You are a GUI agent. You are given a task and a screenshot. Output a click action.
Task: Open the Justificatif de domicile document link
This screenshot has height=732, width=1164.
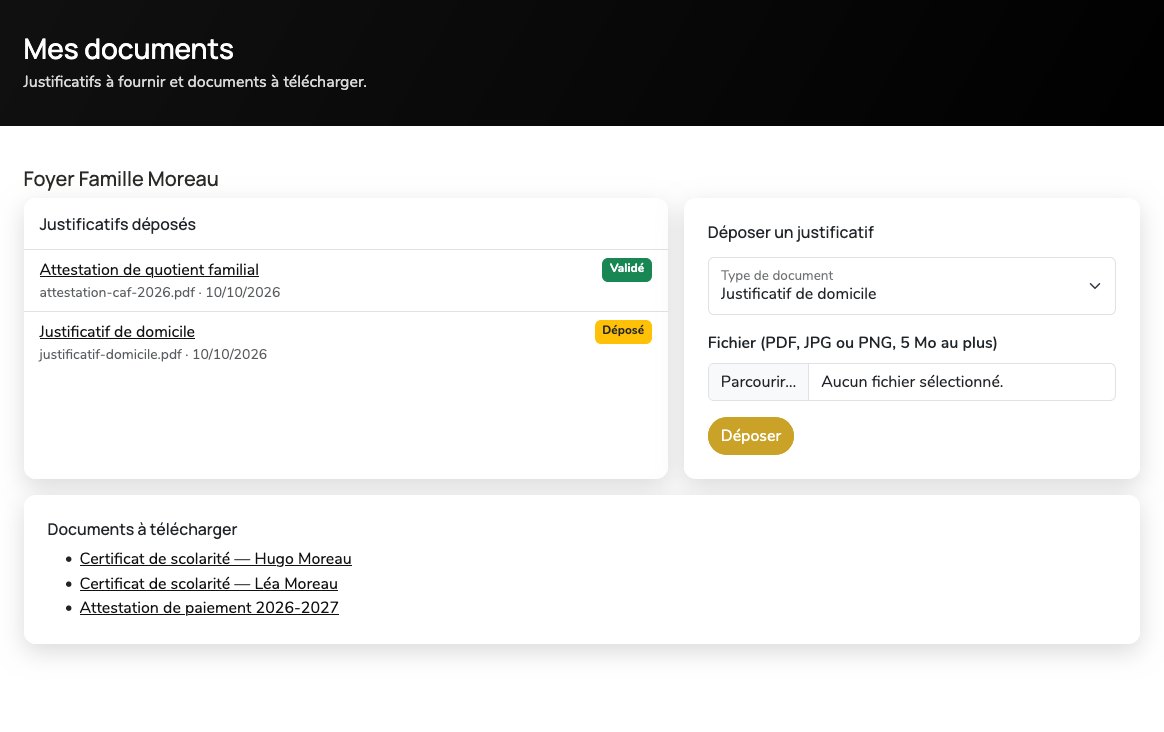coord(117,332)
